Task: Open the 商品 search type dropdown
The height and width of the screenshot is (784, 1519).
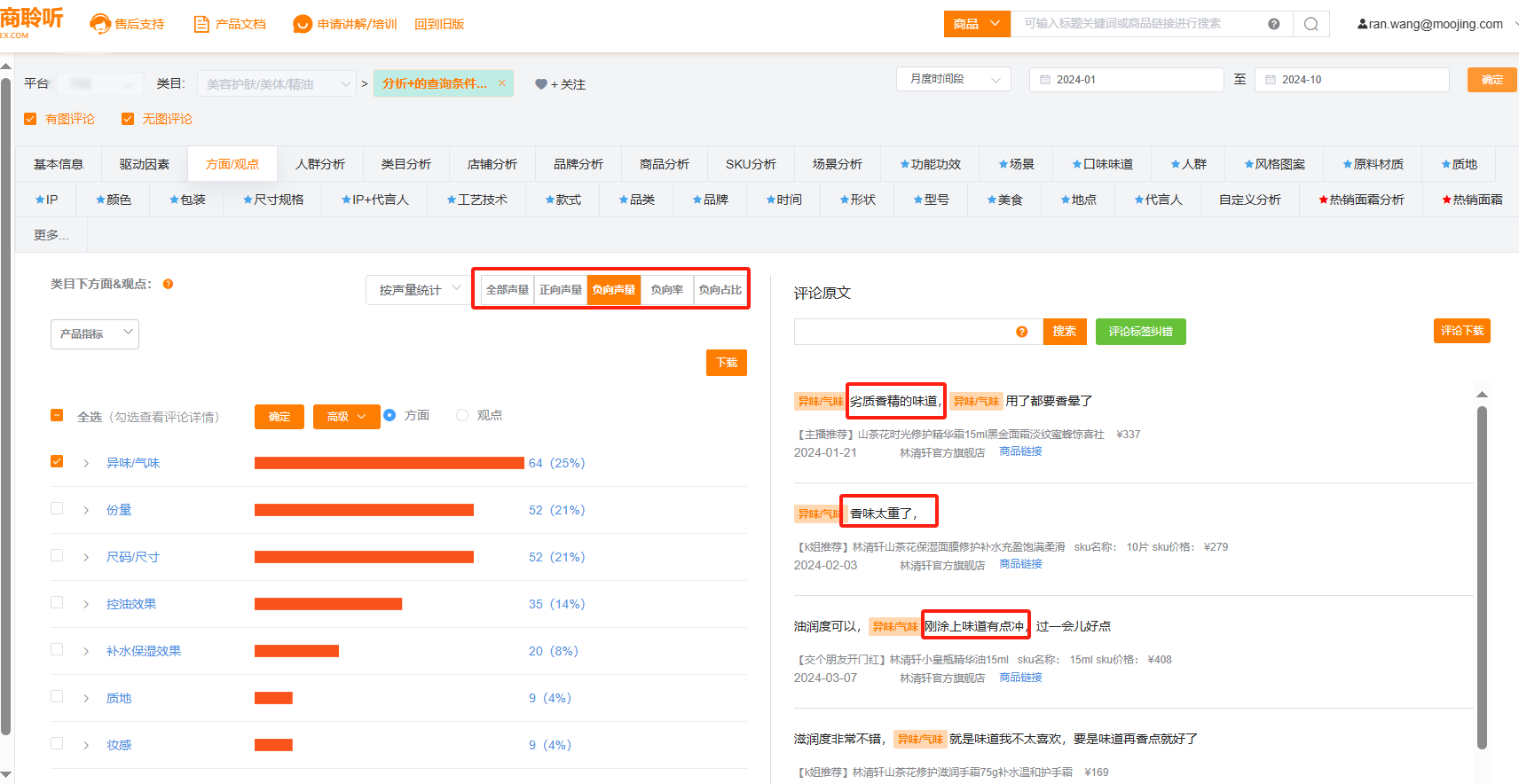Action: coord(977,24)
